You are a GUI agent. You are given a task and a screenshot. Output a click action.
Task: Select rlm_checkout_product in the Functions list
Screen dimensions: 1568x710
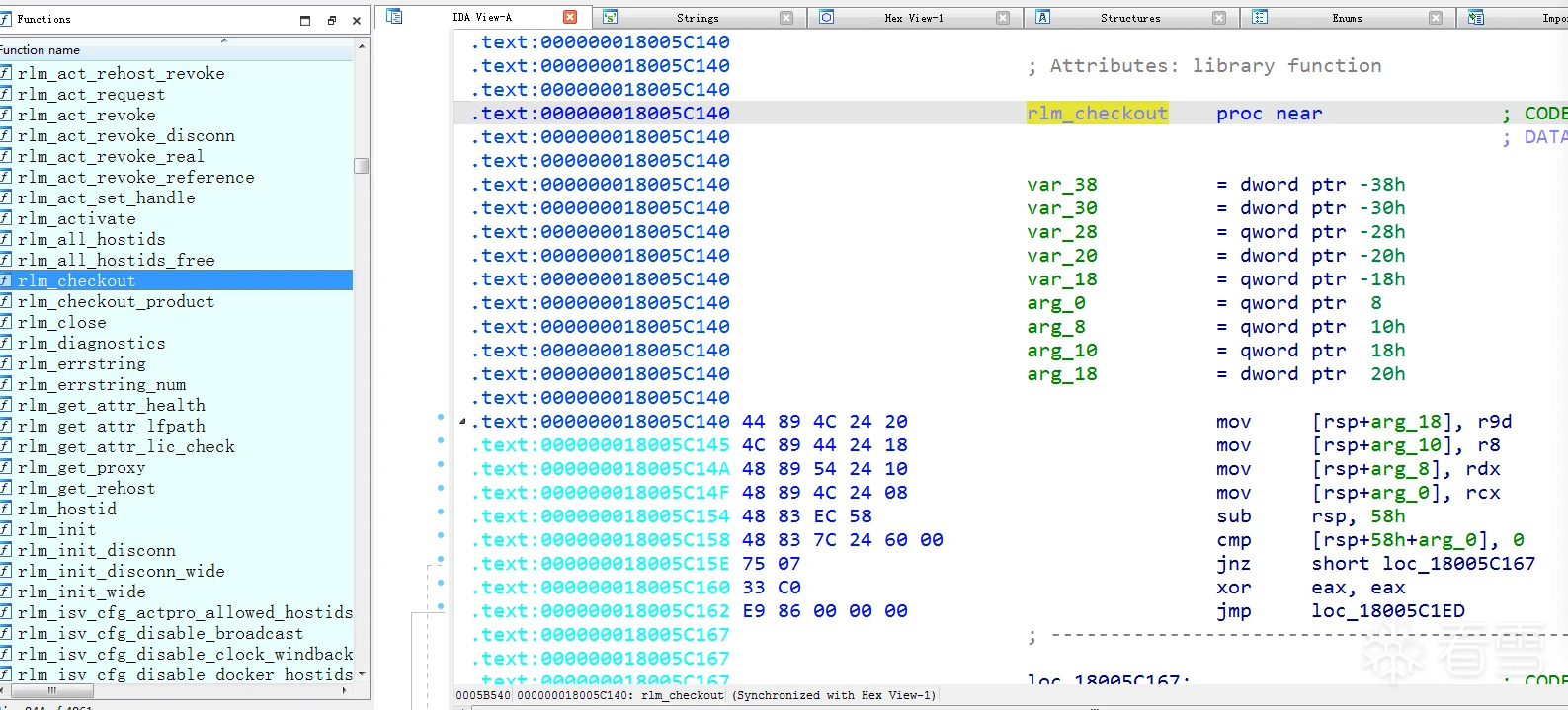[176, 301]
